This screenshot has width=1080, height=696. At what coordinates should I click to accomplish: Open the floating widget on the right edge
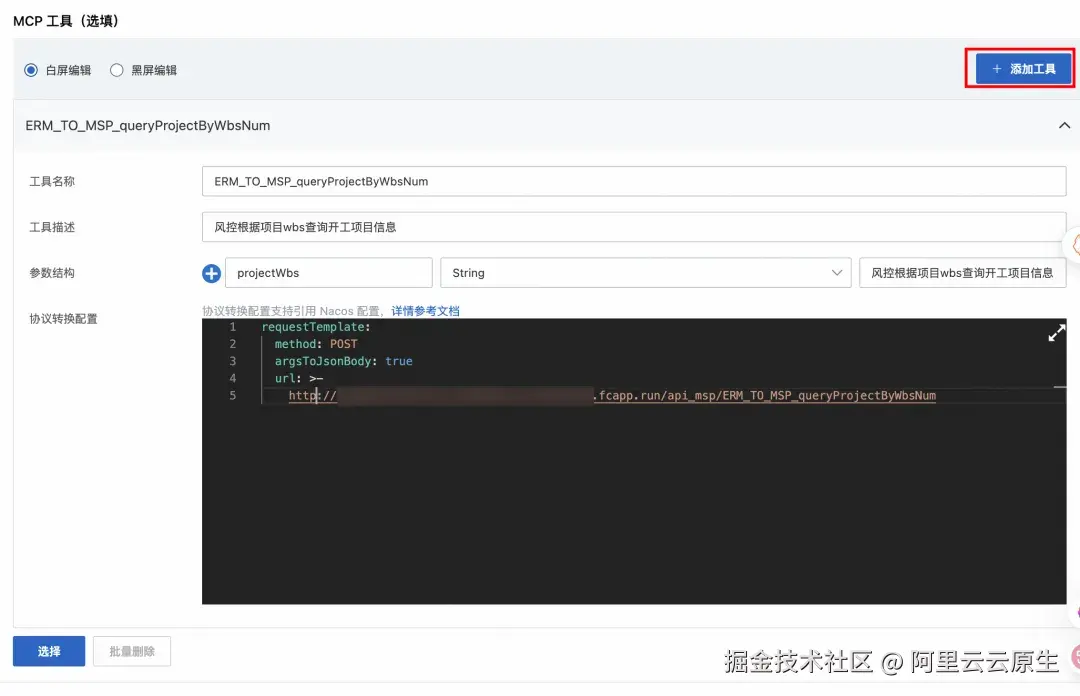click(1075, 245)
